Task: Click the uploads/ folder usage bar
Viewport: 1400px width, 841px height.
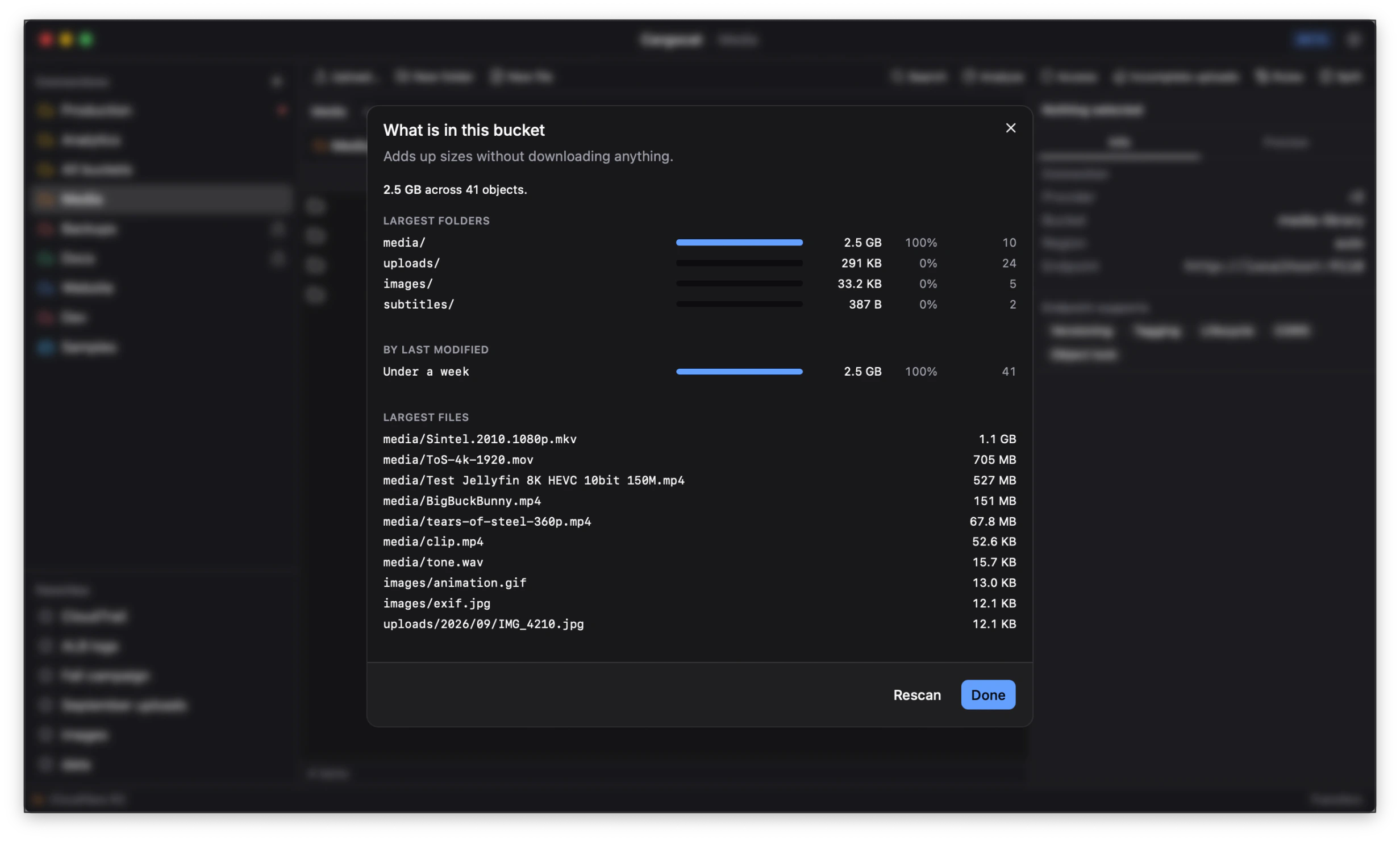Action: 739,263
